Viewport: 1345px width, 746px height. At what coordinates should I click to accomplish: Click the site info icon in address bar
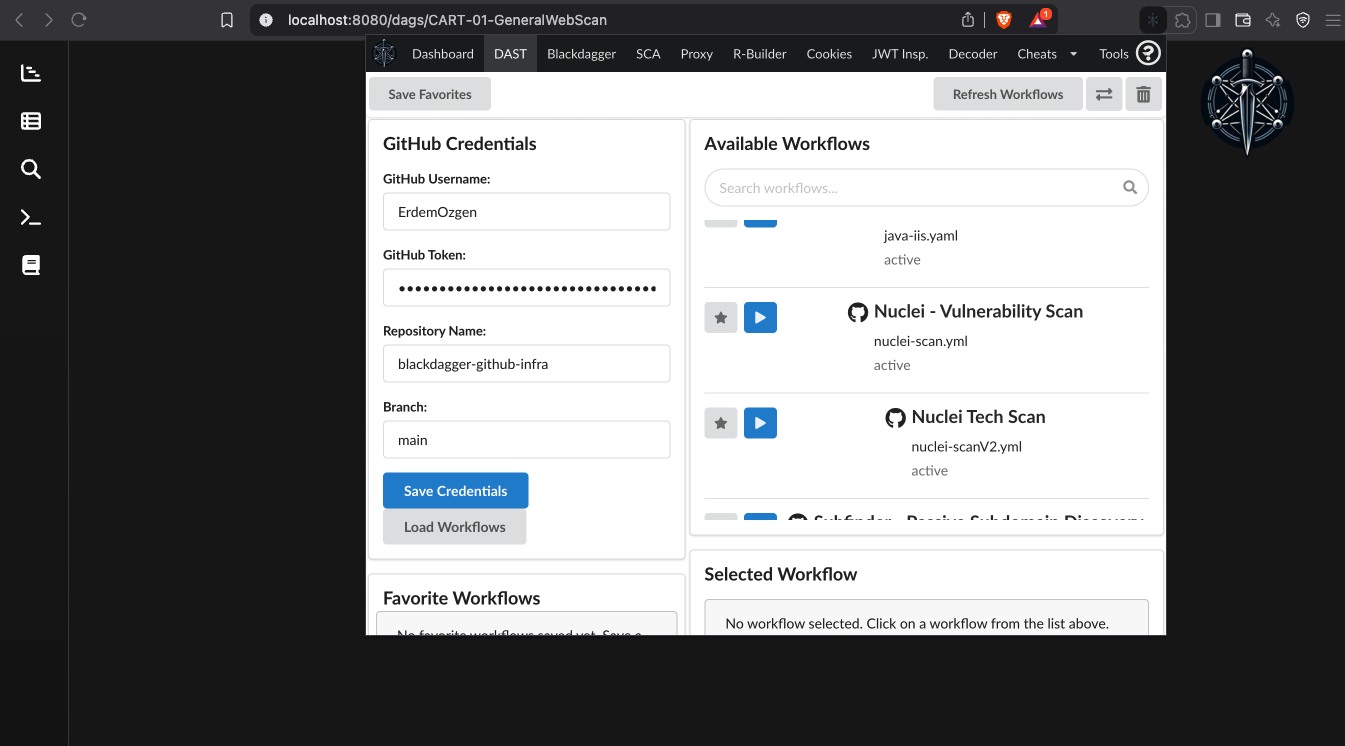(265, 20)
